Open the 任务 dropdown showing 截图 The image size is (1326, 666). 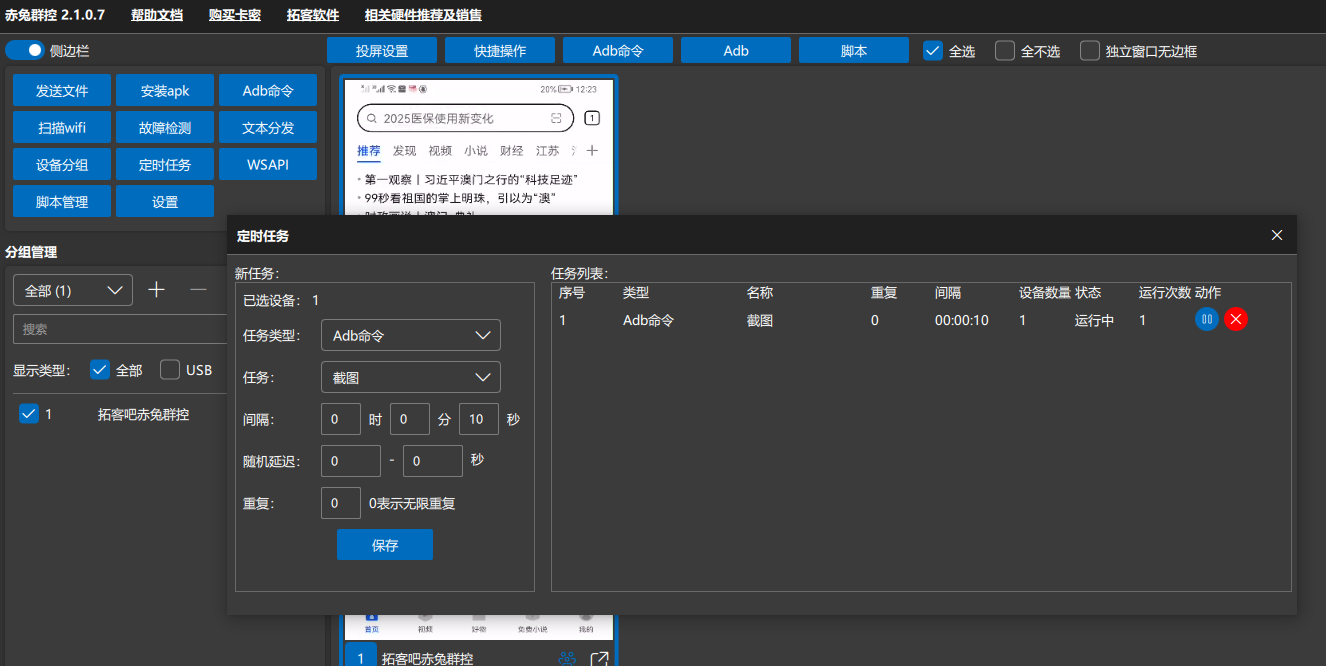click(x=410, y=377)
